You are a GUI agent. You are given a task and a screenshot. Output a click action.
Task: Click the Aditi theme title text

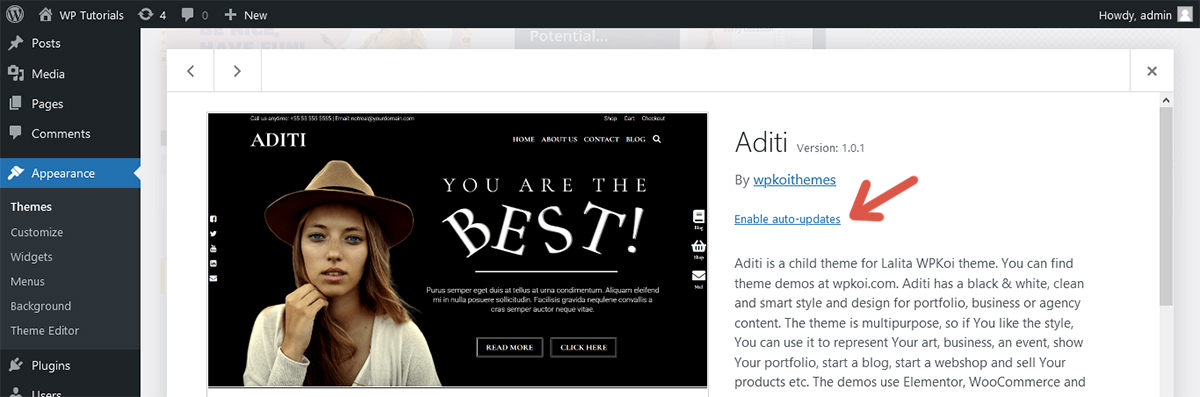point(761,142)
